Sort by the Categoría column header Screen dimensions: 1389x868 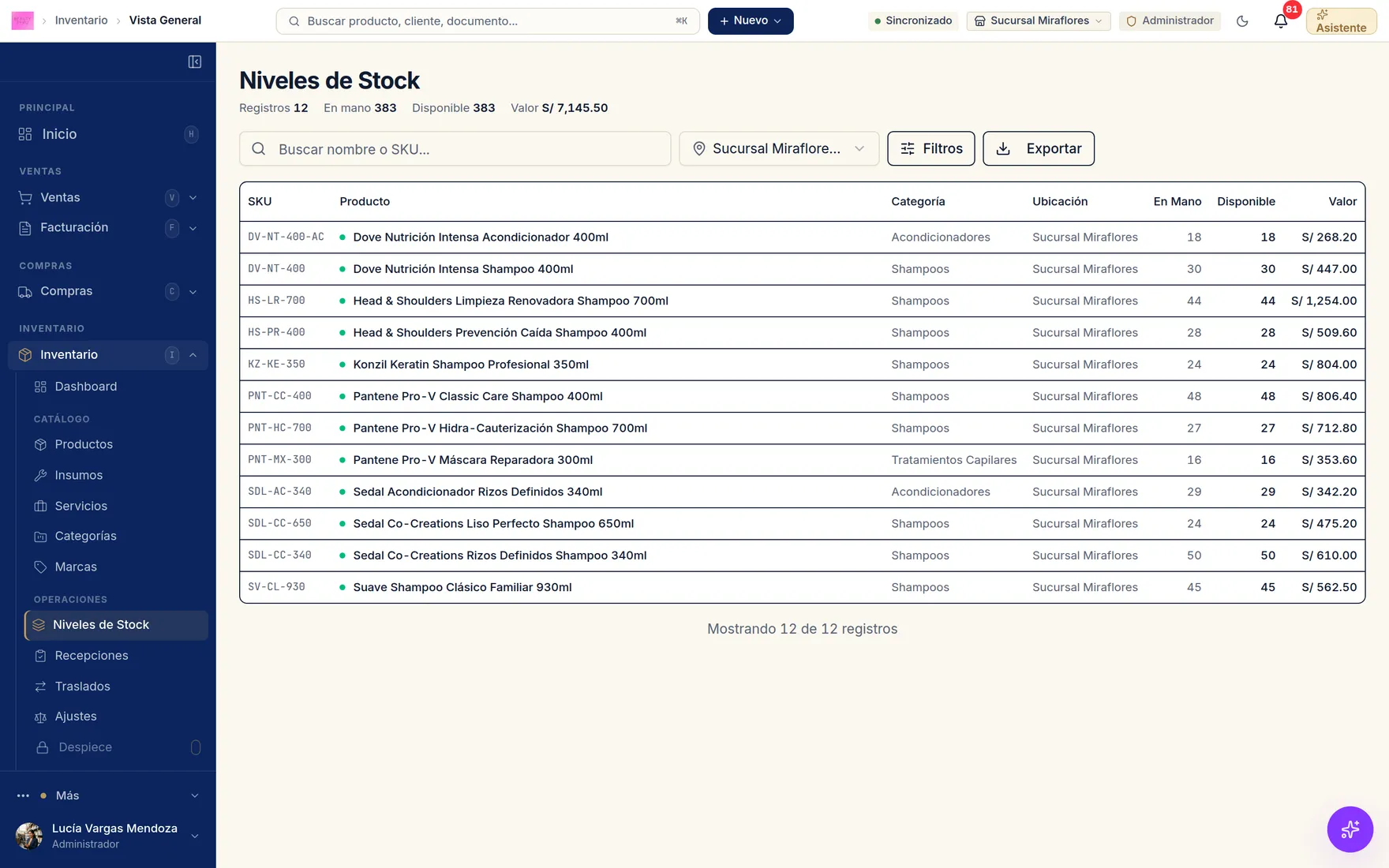pyautogui.click(x=918, y=201)
